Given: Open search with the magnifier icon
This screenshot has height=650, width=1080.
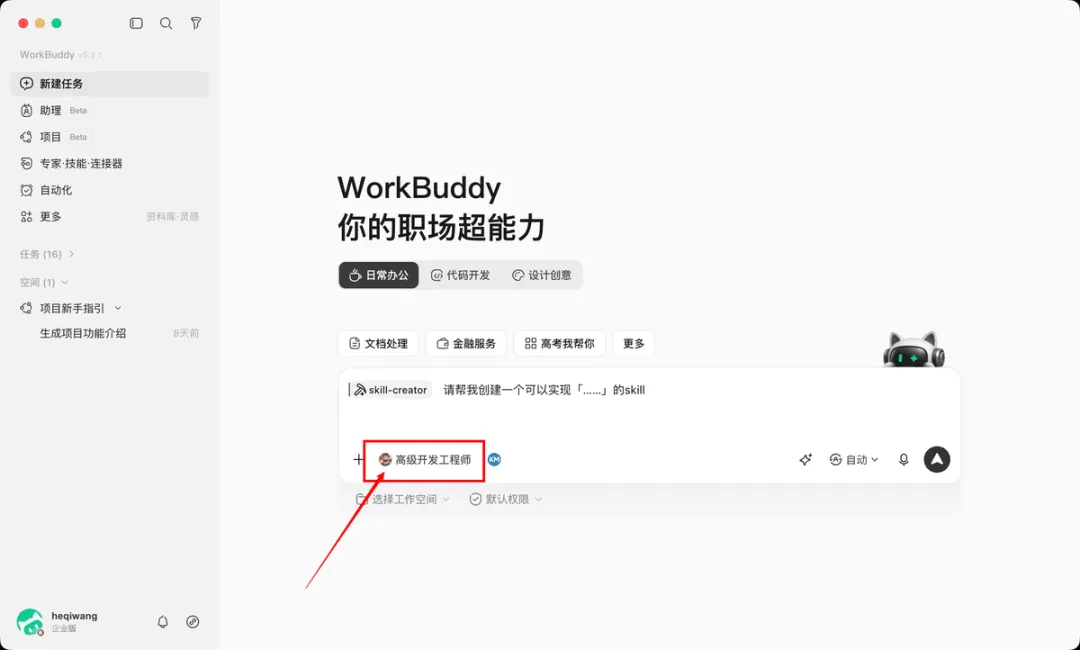Looking at the screenshot, I should tap(166, 23).
